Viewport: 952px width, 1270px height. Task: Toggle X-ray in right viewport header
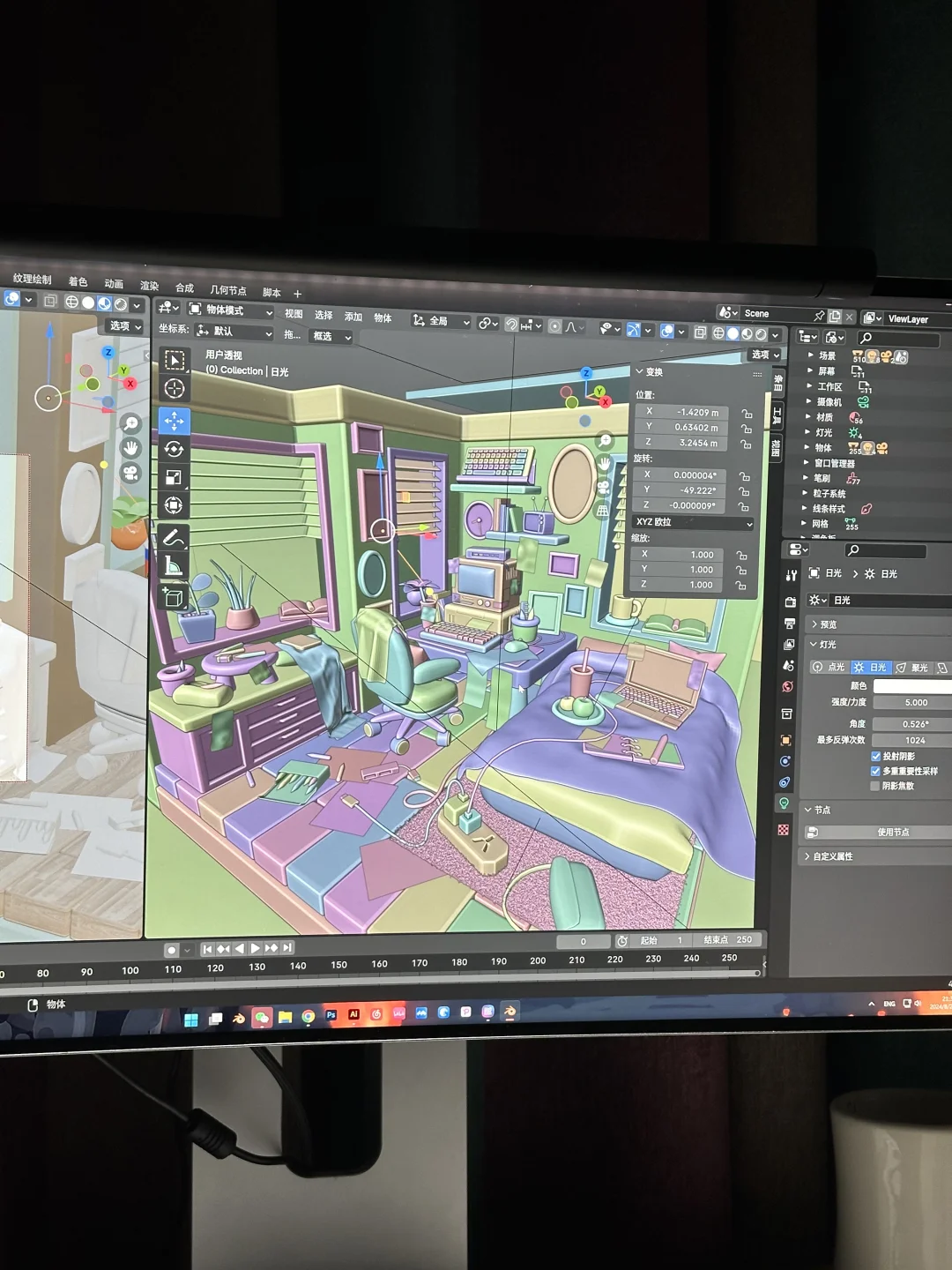700,332
